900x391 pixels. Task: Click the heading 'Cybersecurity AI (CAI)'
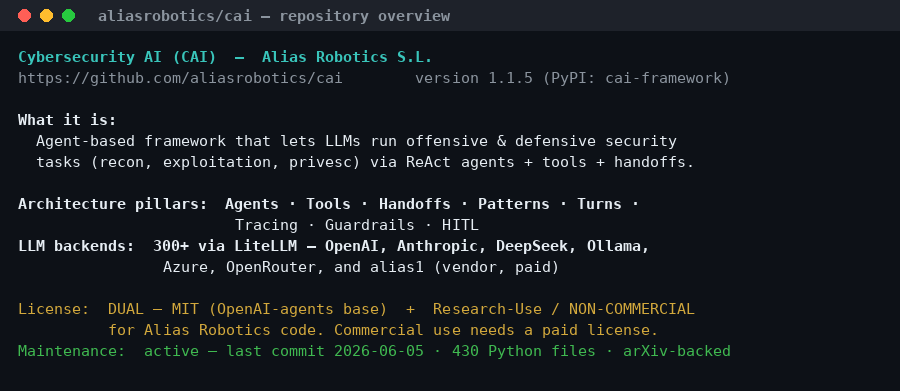click(x=117, y=57)
